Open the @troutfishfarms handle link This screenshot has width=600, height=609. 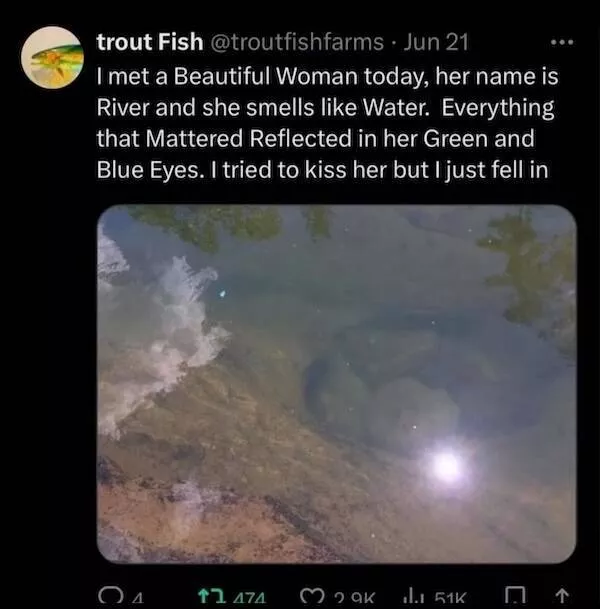point(295,41)
